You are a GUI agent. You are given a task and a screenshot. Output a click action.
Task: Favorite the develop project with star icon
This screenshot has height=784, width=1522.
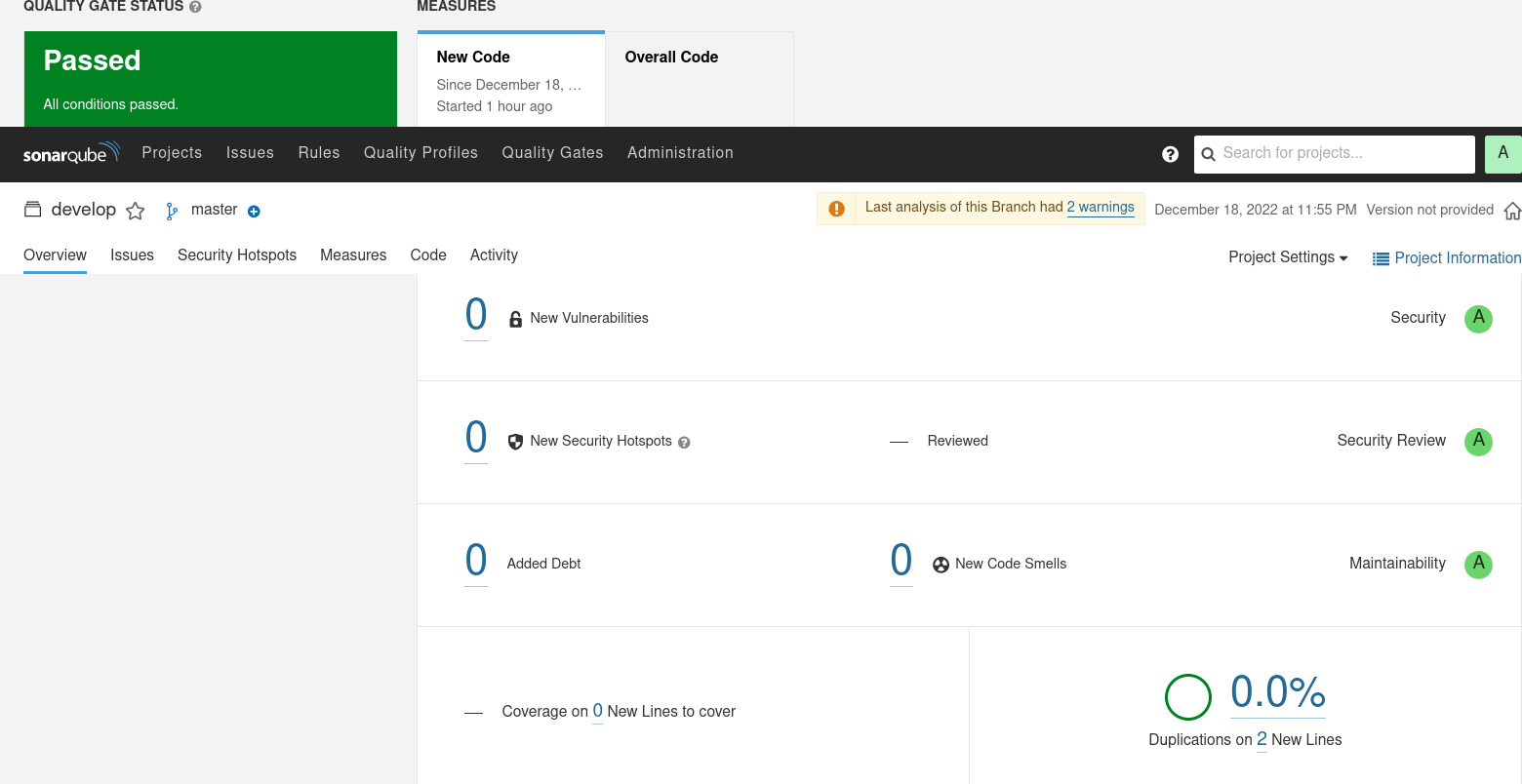pos(136,211)
